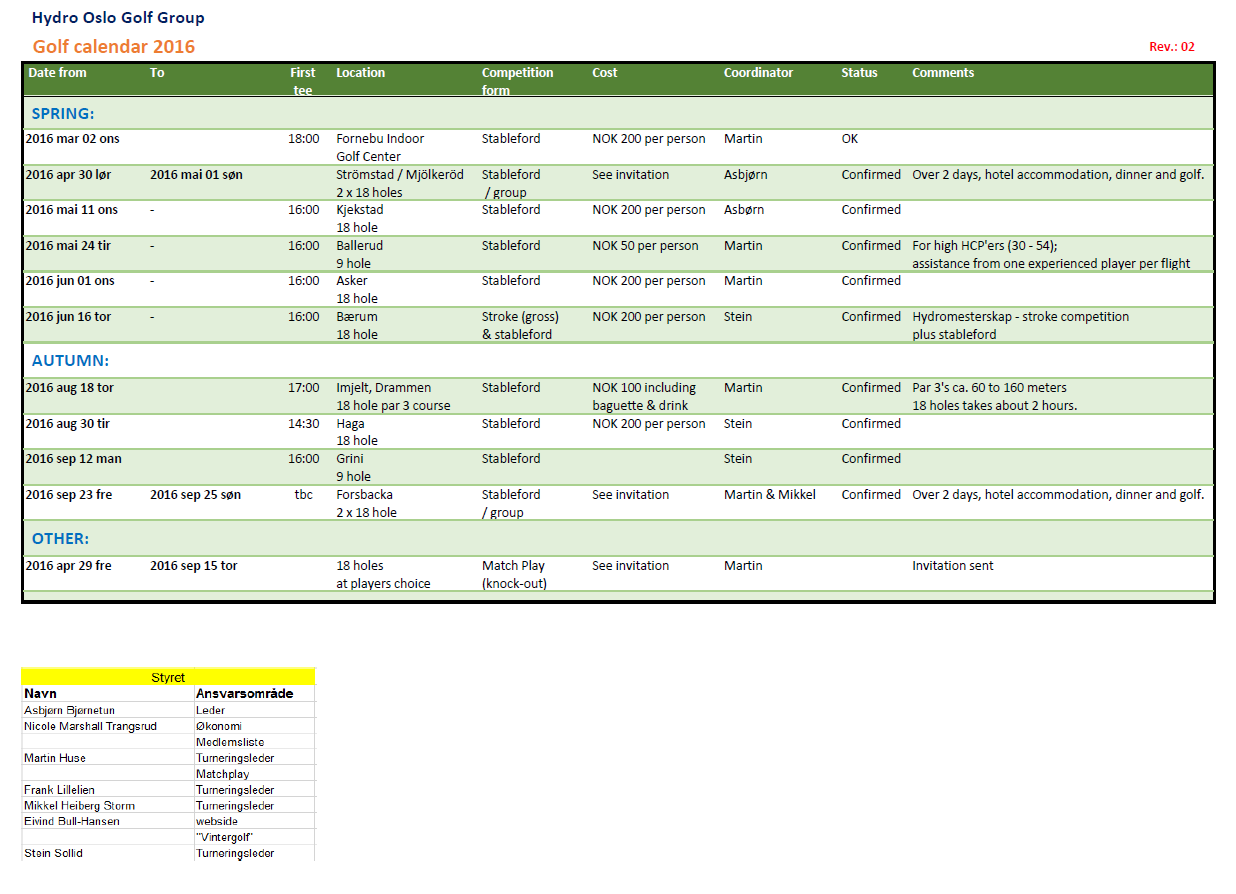Click 'Par 3's ca. 60 to 160 meters' comment
Viewport: 1236px width, 894px height.
(989, 388)
